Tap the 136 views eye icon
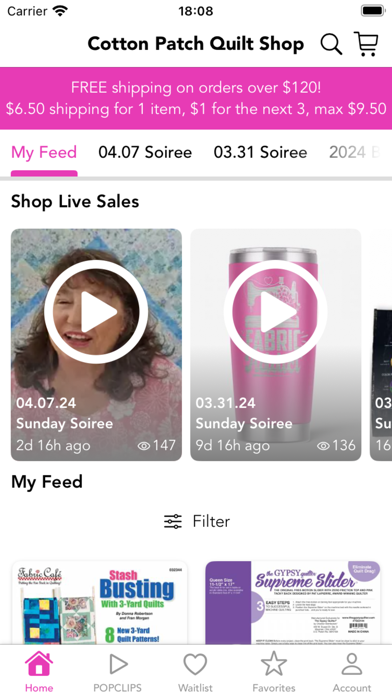The width and height of the screenshot is (392, 696). (323, 446)
